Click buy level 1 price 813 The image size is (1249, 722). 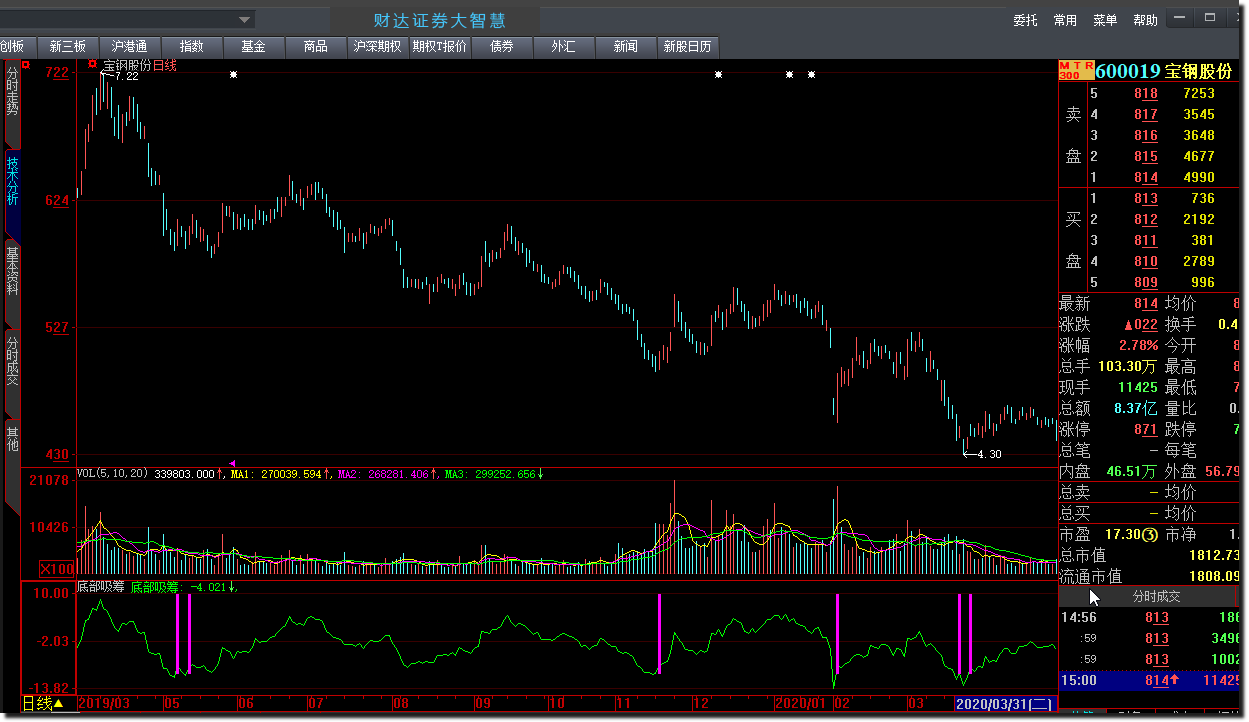[1145, 198]
